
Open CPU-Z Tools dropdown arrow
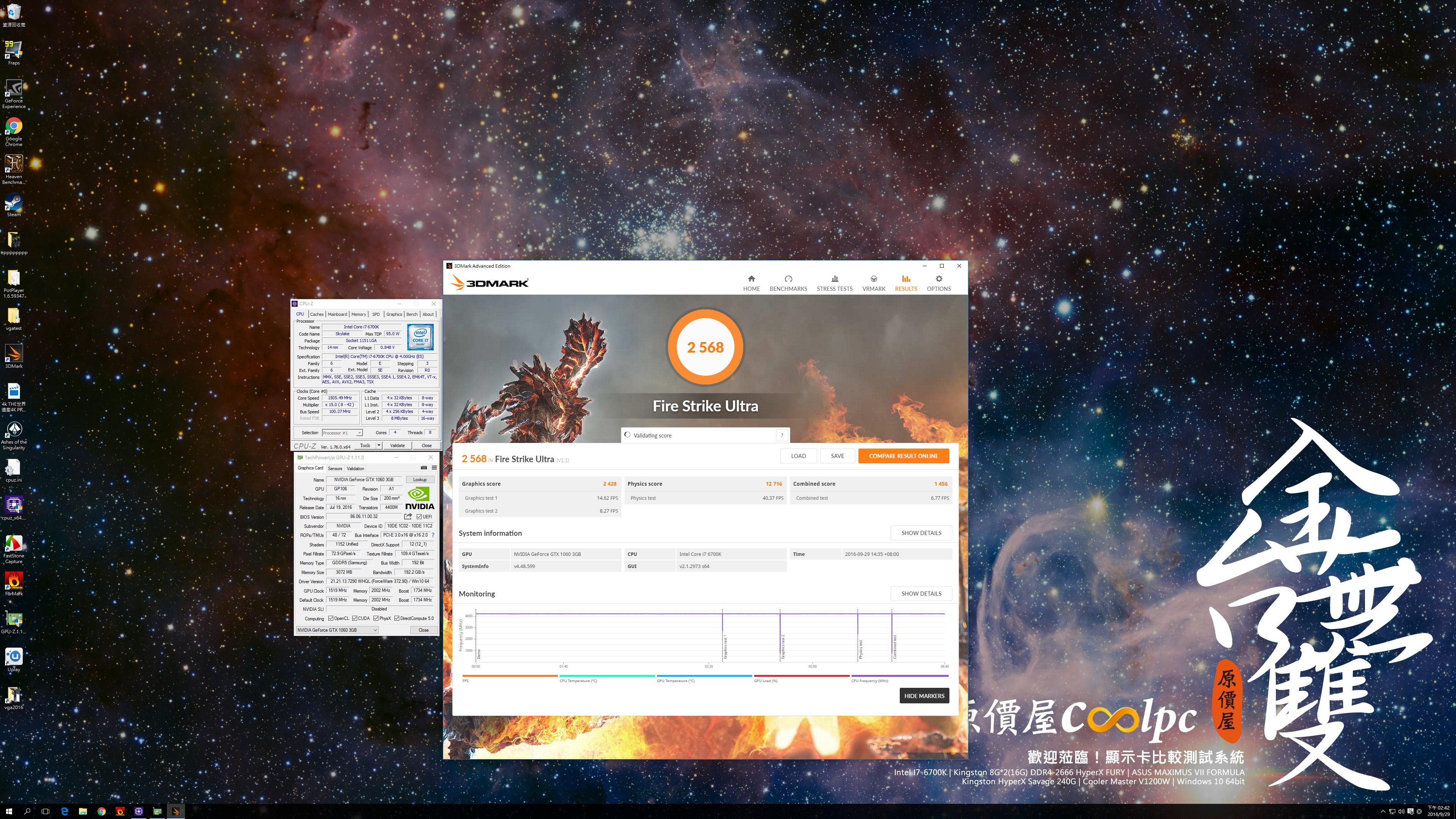click(379, 446)
